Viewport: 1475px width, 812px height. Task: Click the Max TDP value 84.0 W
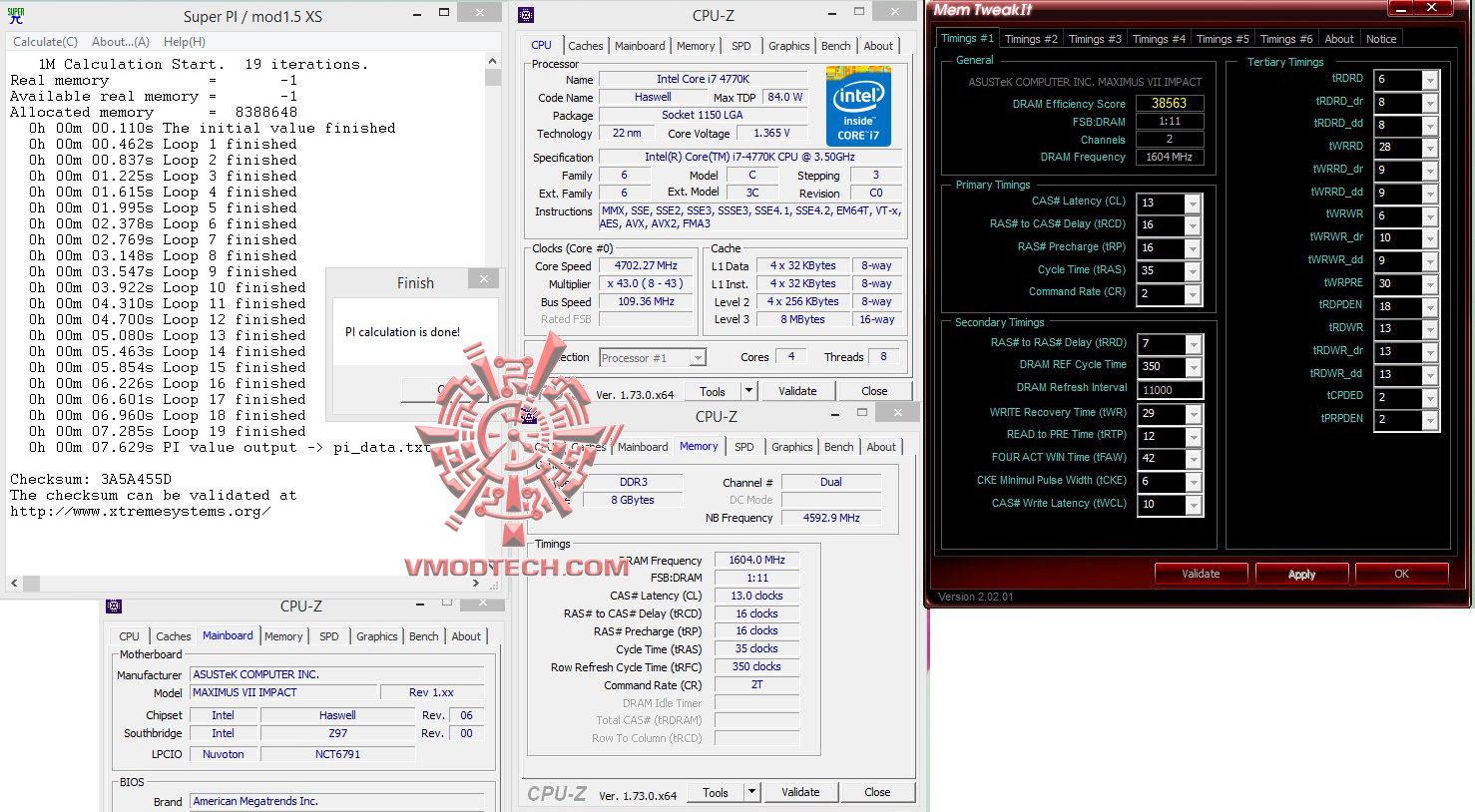pos(785,97)
